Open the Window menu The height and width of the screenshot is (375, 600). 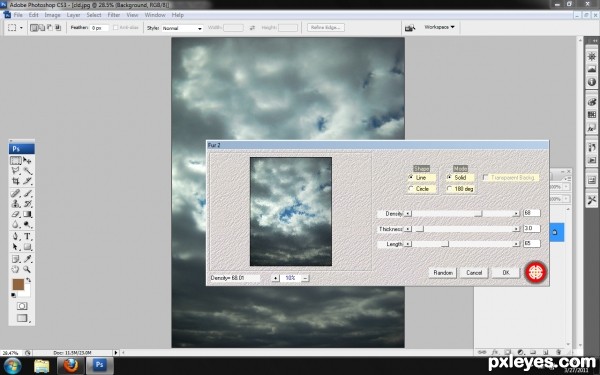tap(155, 15)
